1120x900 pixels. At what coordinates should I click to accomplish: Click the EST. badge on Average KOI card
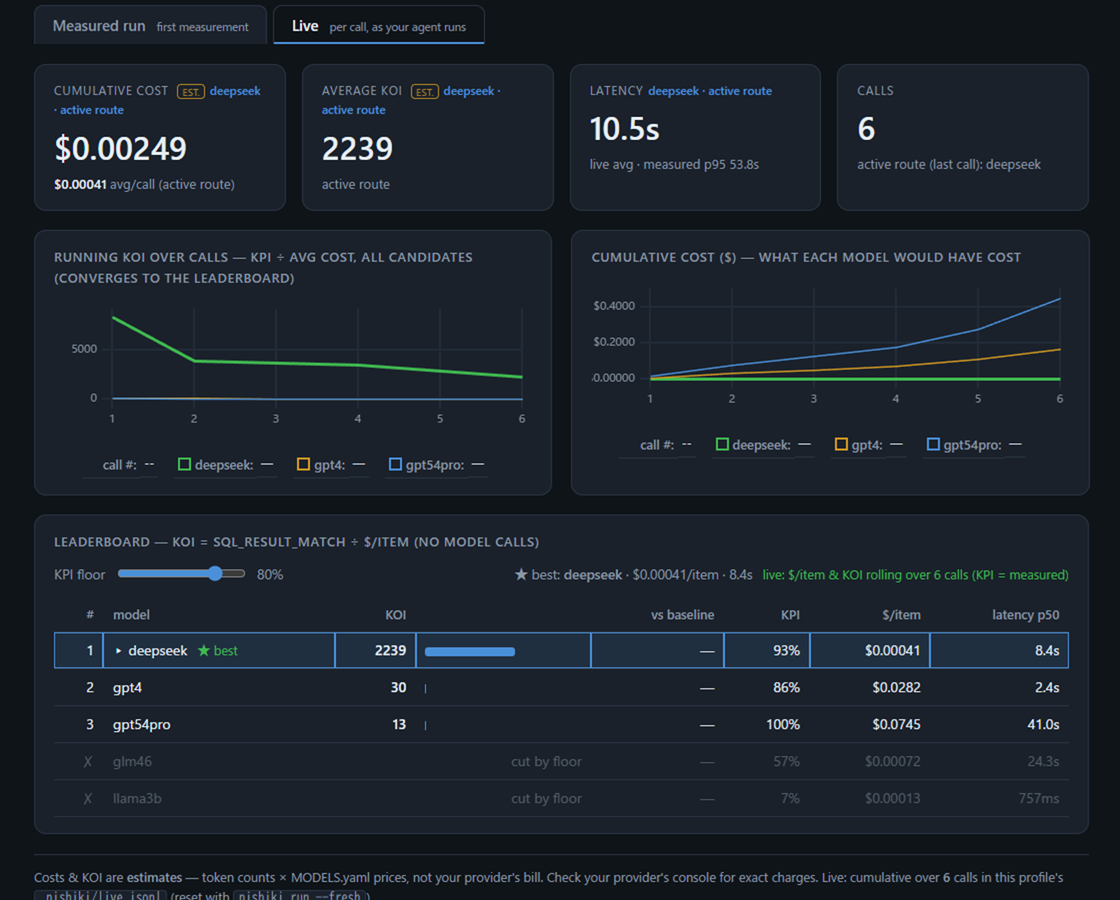click(424, 91)
